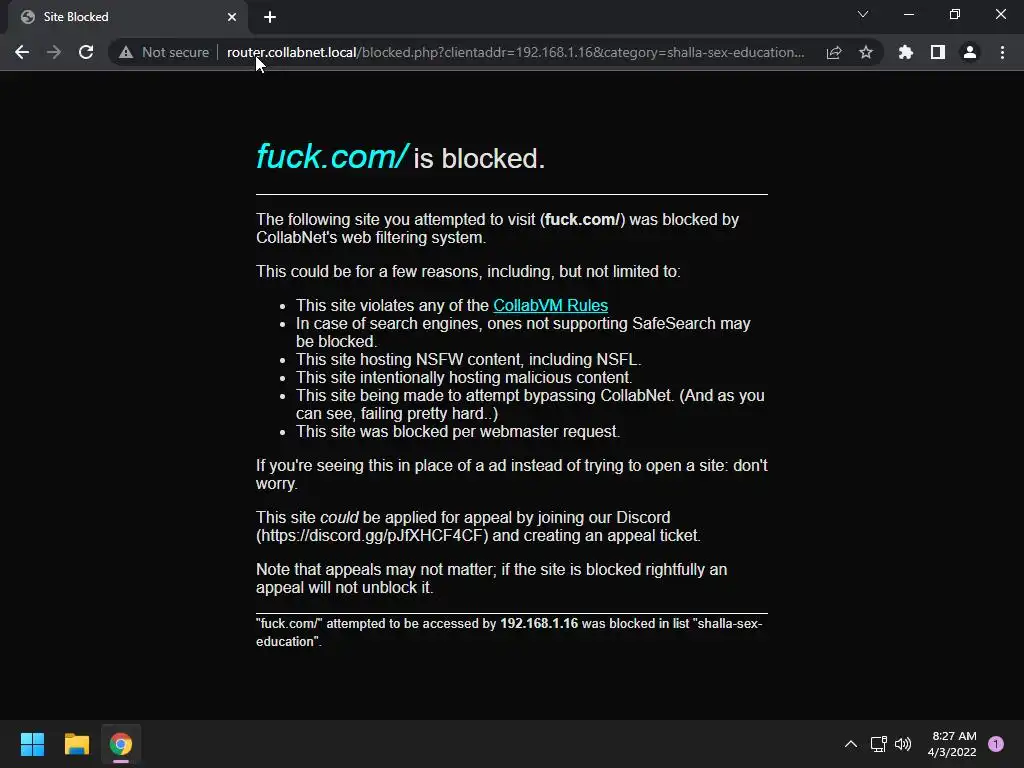Click the Not secure warning icon
1024x768 pixels.
[126, 52]
